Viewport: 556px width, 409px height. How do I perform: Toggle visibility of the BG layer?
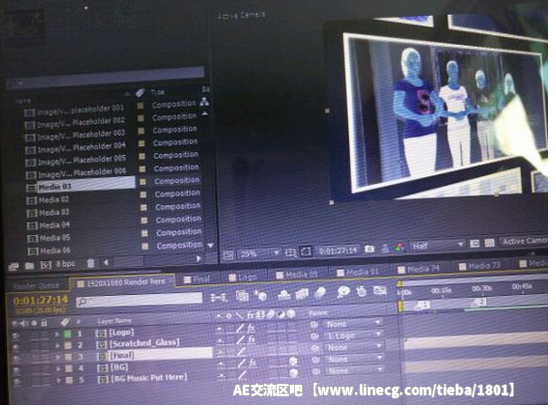[16, 370]
